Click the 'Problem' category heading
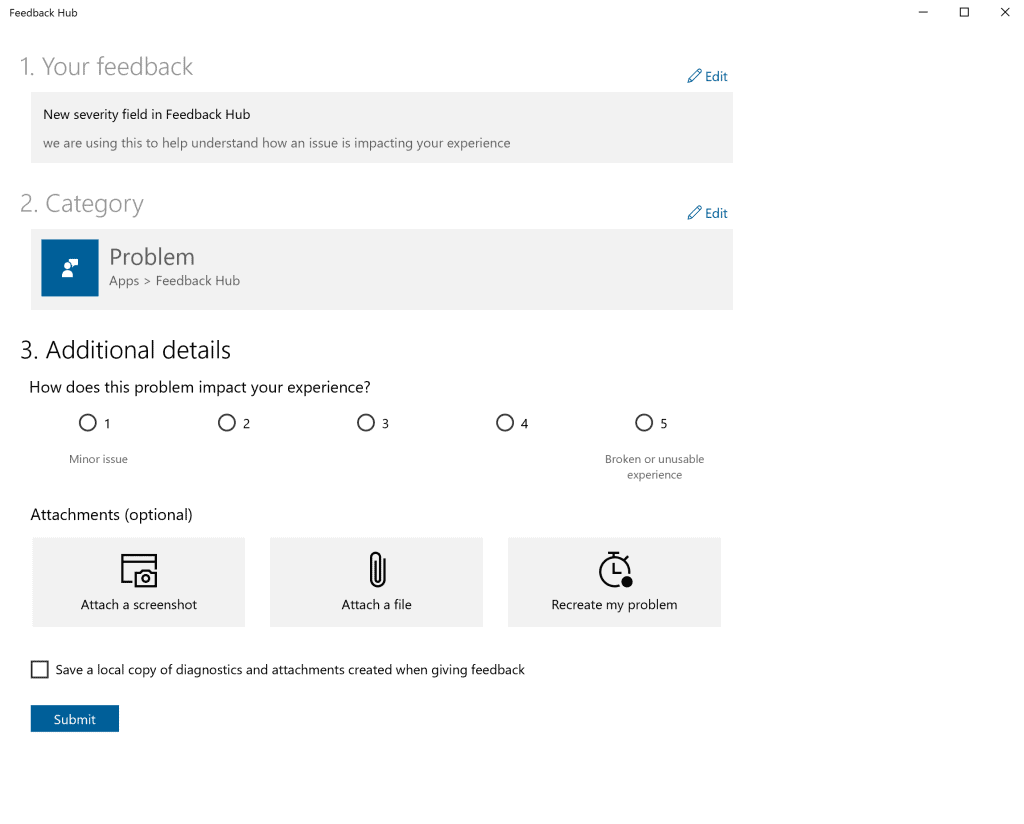 point(152,257)
